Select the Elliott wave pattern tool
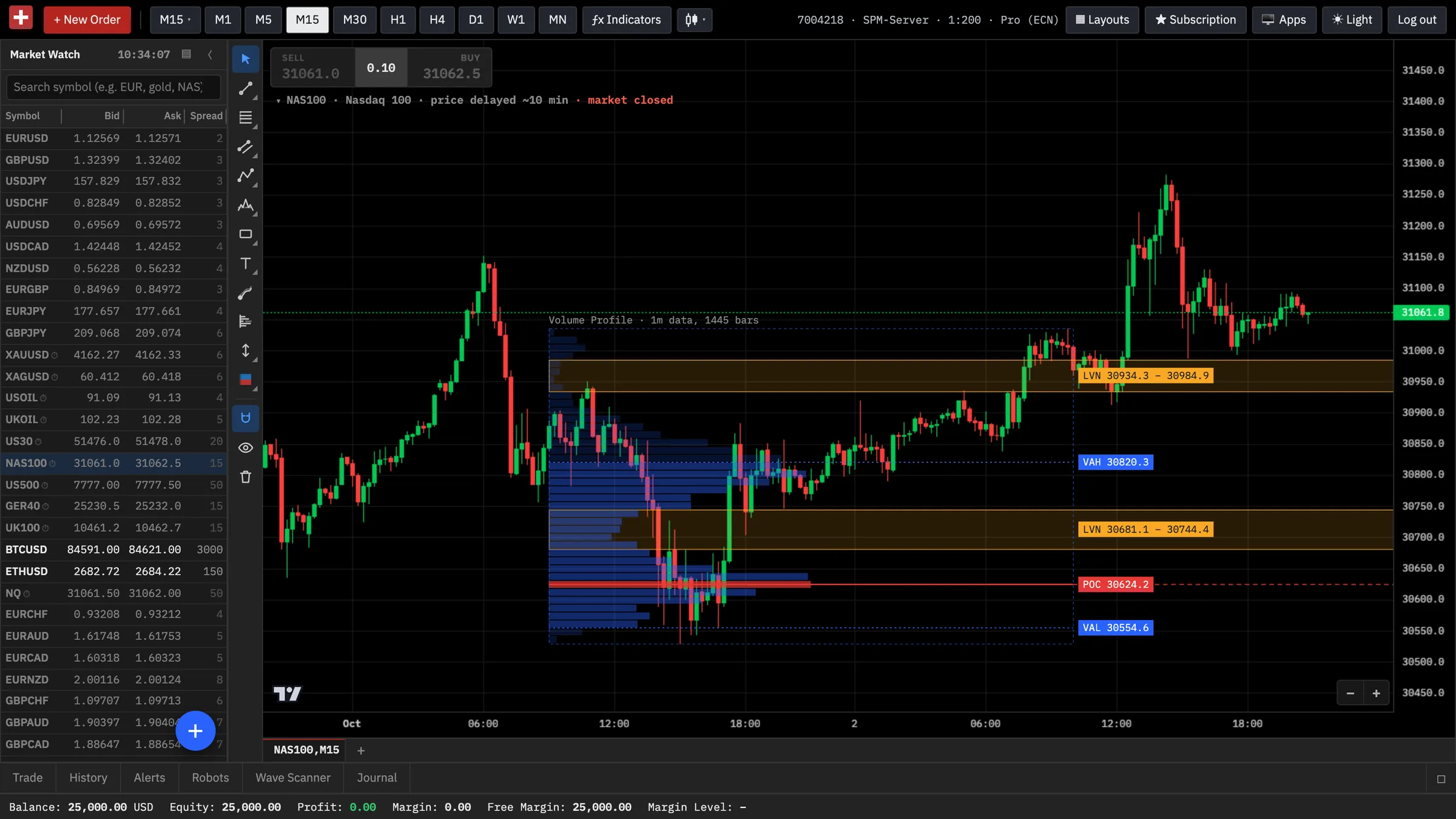Screen dimensions: 1456x819 point(246,205)
